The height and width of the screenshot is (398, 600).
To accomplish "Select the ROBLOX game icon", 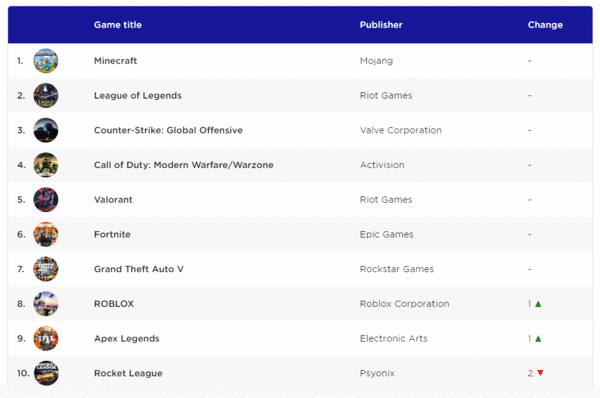I will (46, 304).
